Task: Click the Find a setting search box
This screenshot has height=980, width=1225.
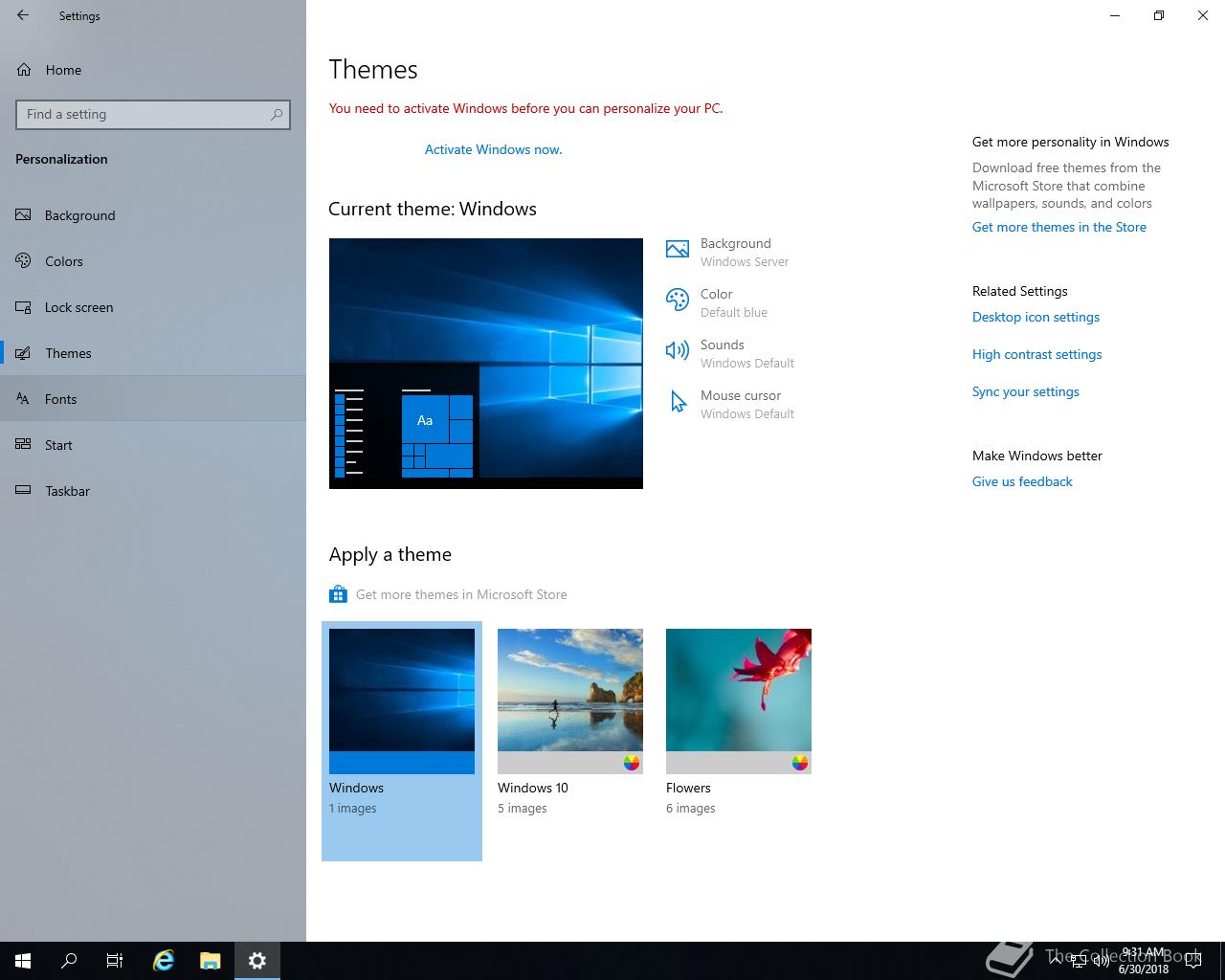Action: (x=153, y=114)
